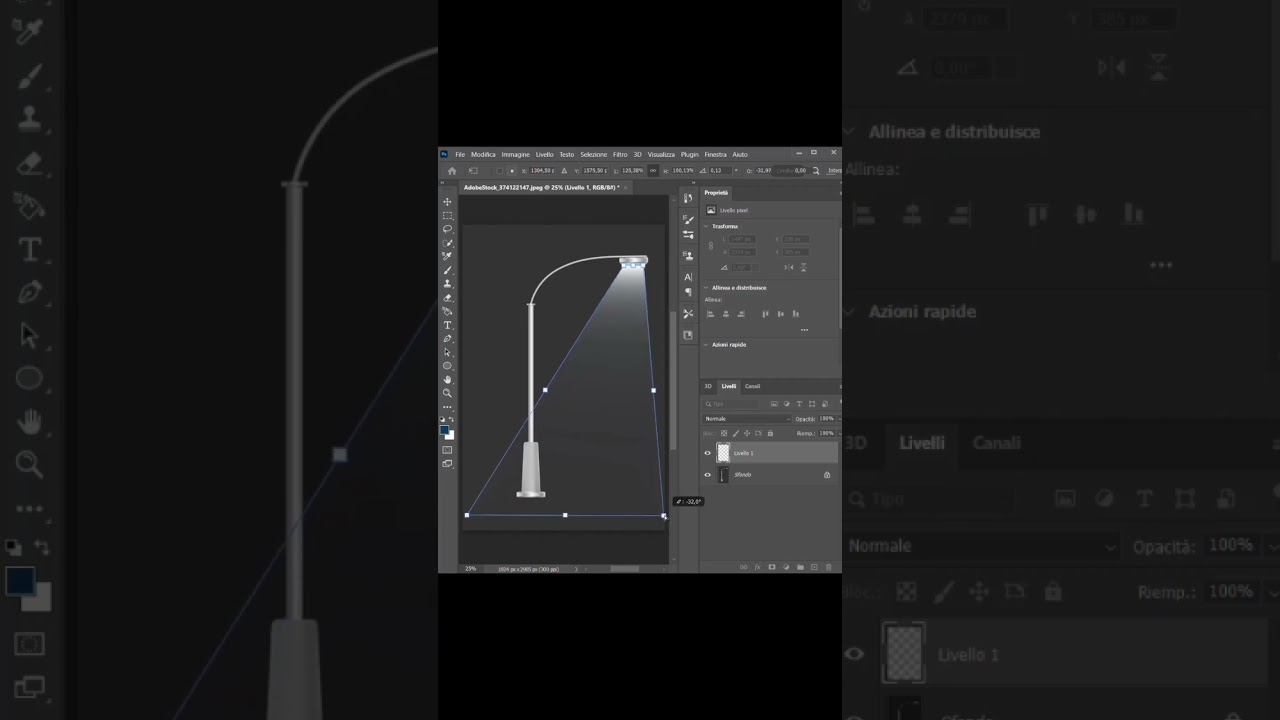Click the swap foreground/background colors arrow
The height and width of the screenshot is (720, 1280).
coord(451,419)
